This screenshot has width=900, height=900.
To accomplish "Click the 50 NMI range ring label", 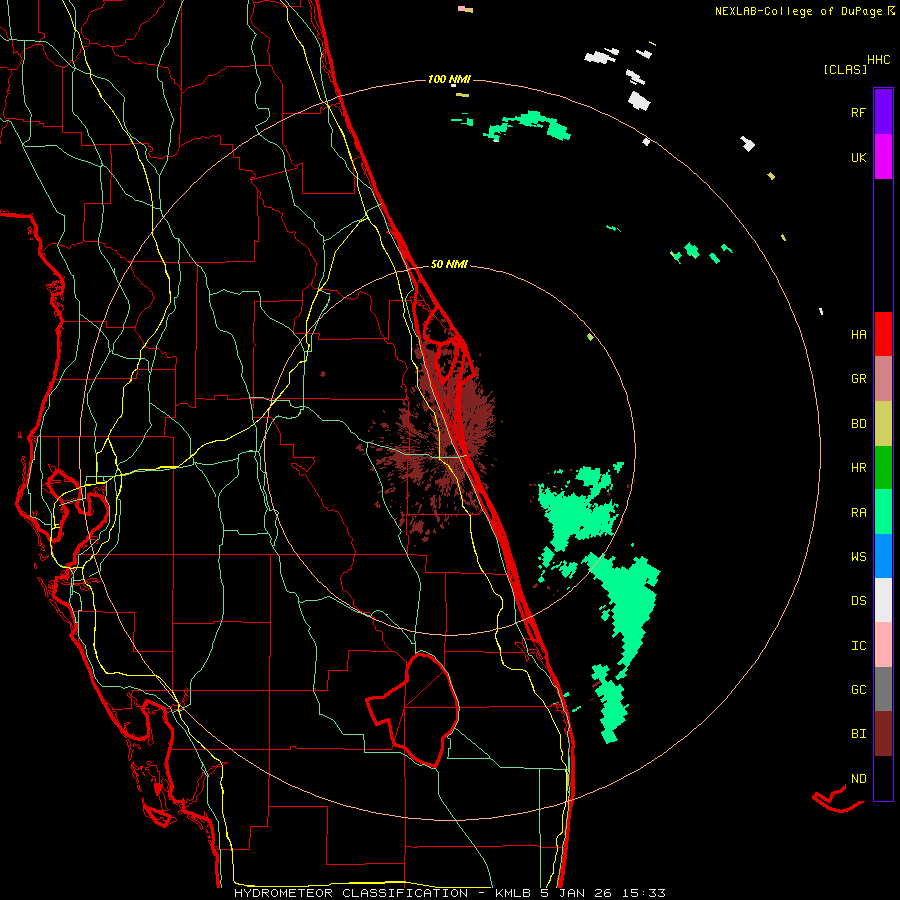I will (449, 265).
